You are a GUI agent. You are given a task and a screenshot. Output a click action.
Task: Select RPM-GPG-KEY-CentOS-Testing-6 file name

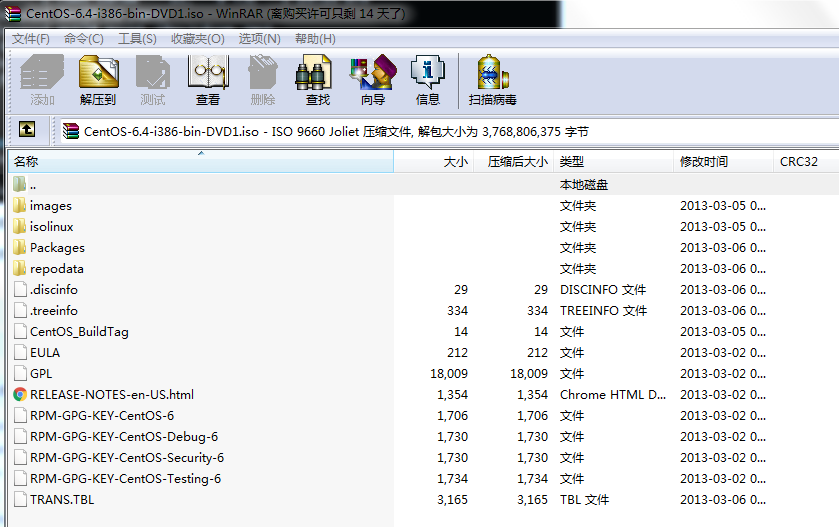tap(125, 478)
